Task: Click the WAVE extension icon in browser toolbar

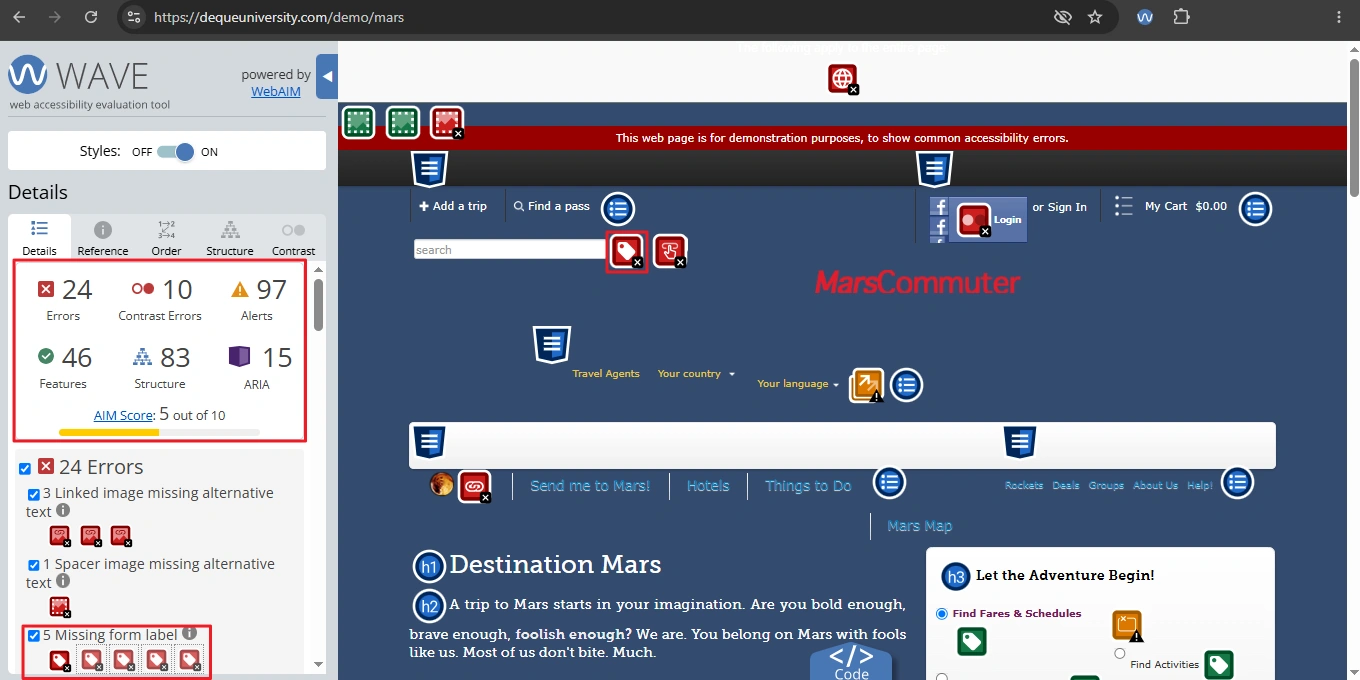Action: point(1145,17)
